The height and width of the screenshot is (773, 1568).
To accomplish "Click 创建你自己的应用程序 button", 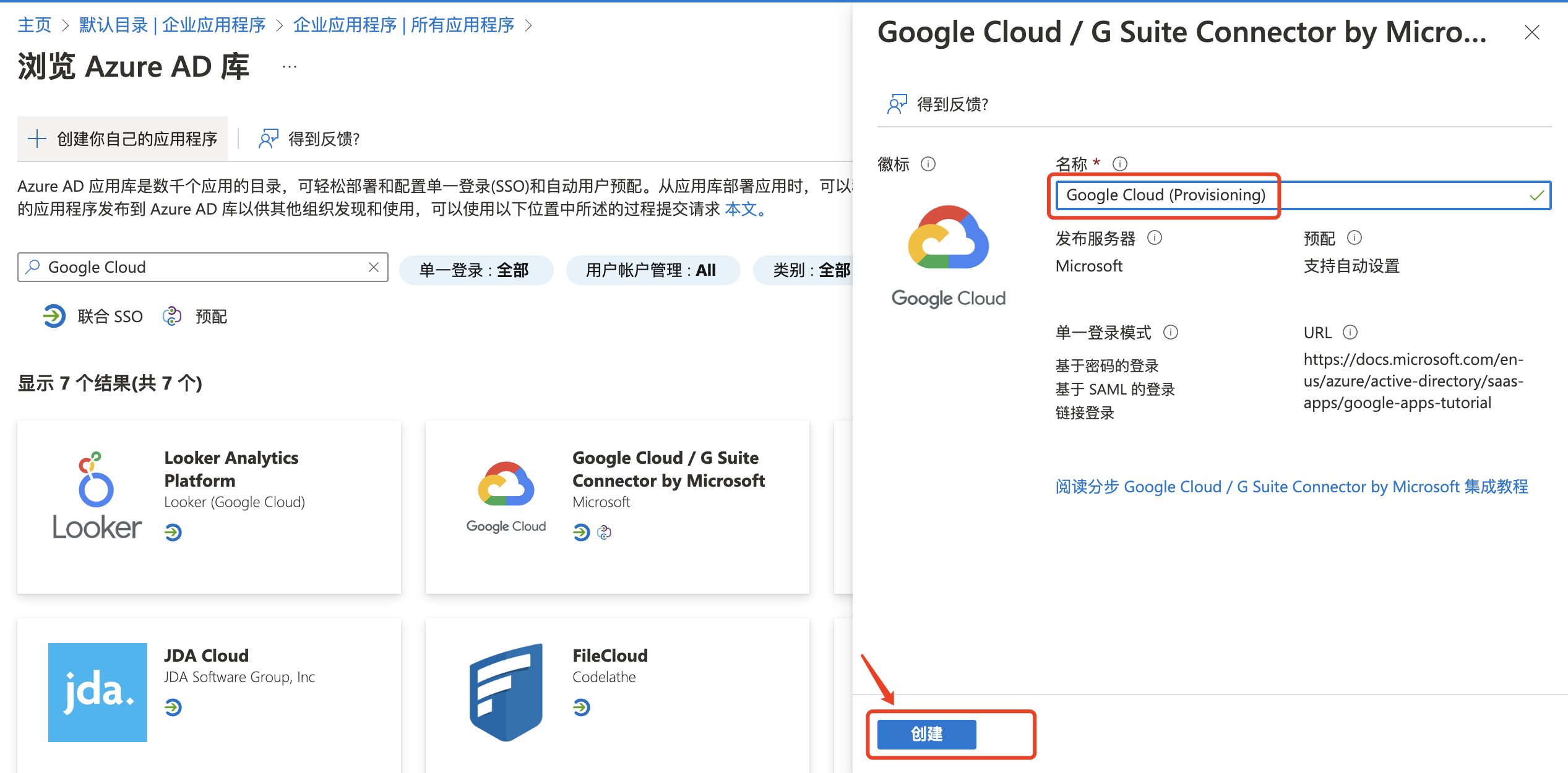I will point(123,139).
